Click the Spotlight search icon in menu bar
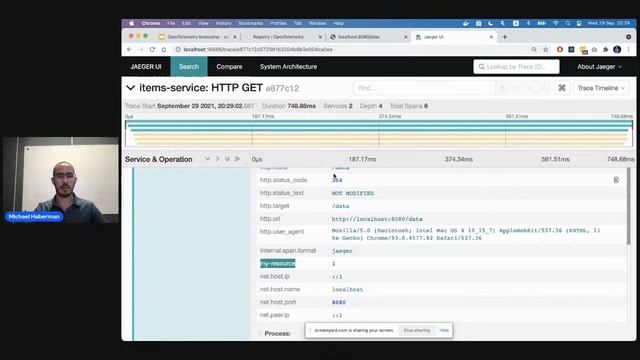This screenshot has width=640, height=360. (x=568, y=23)
